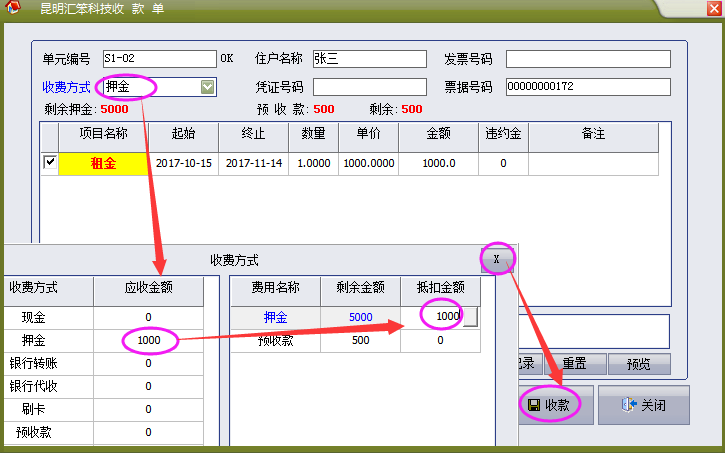Click the blue 押金 fee name cell
The width and height of the screenshot is (725, 453).
(x=276, y=318)
